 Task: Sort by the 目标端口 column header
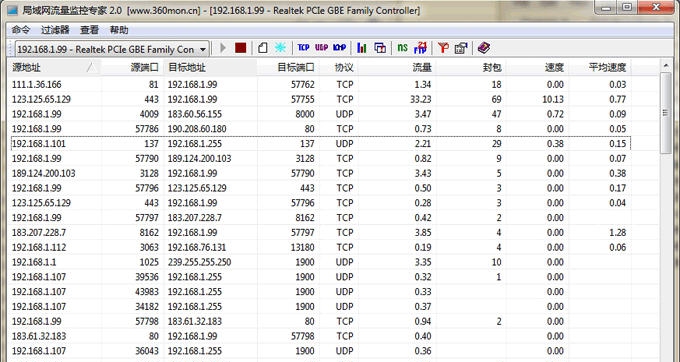pos(288,68)
